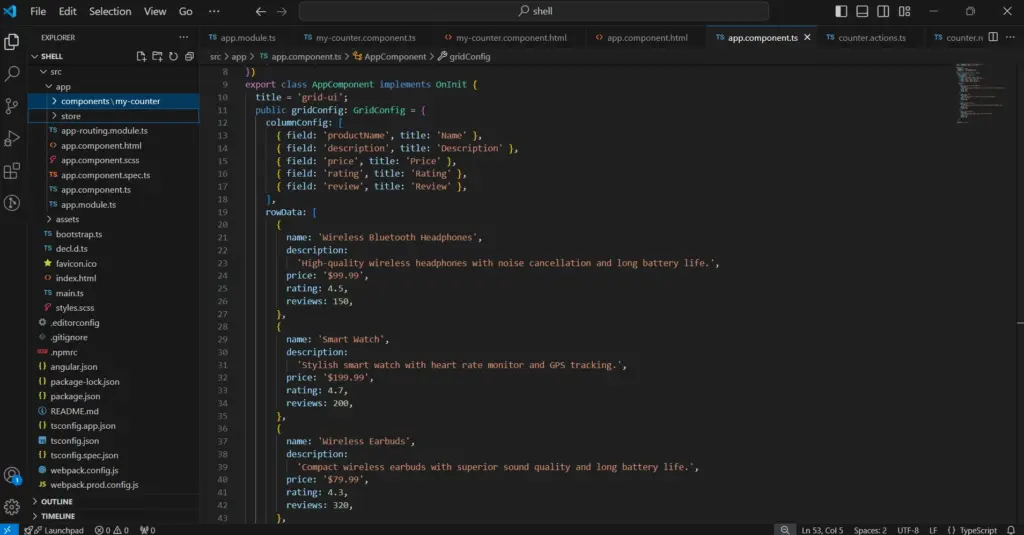The width and height of the screenshot is (1024, 535).
Task: Open the View menu
Action: point(155,11)
